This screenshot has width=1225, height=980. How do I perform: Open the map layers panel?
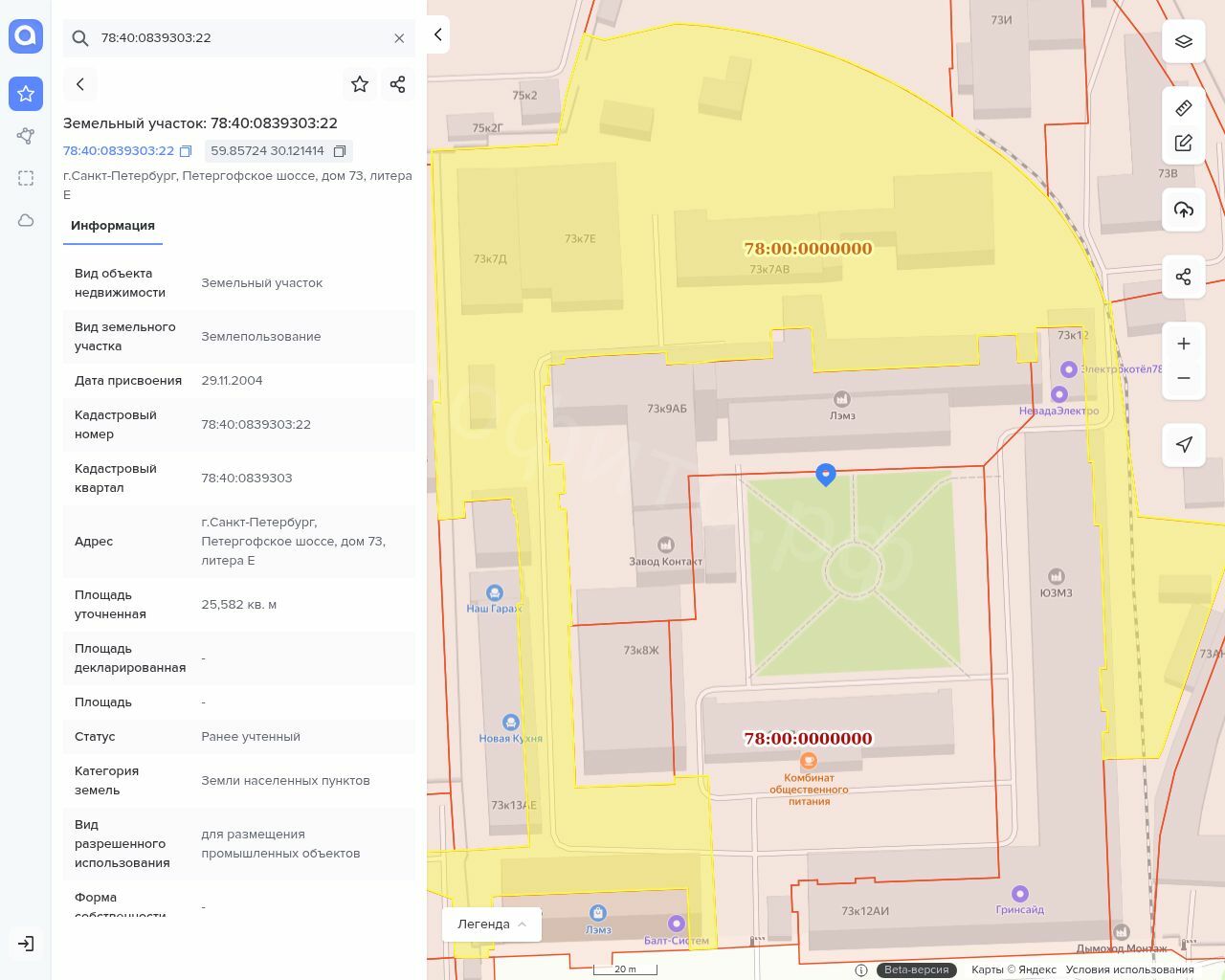coord(1183,42)
